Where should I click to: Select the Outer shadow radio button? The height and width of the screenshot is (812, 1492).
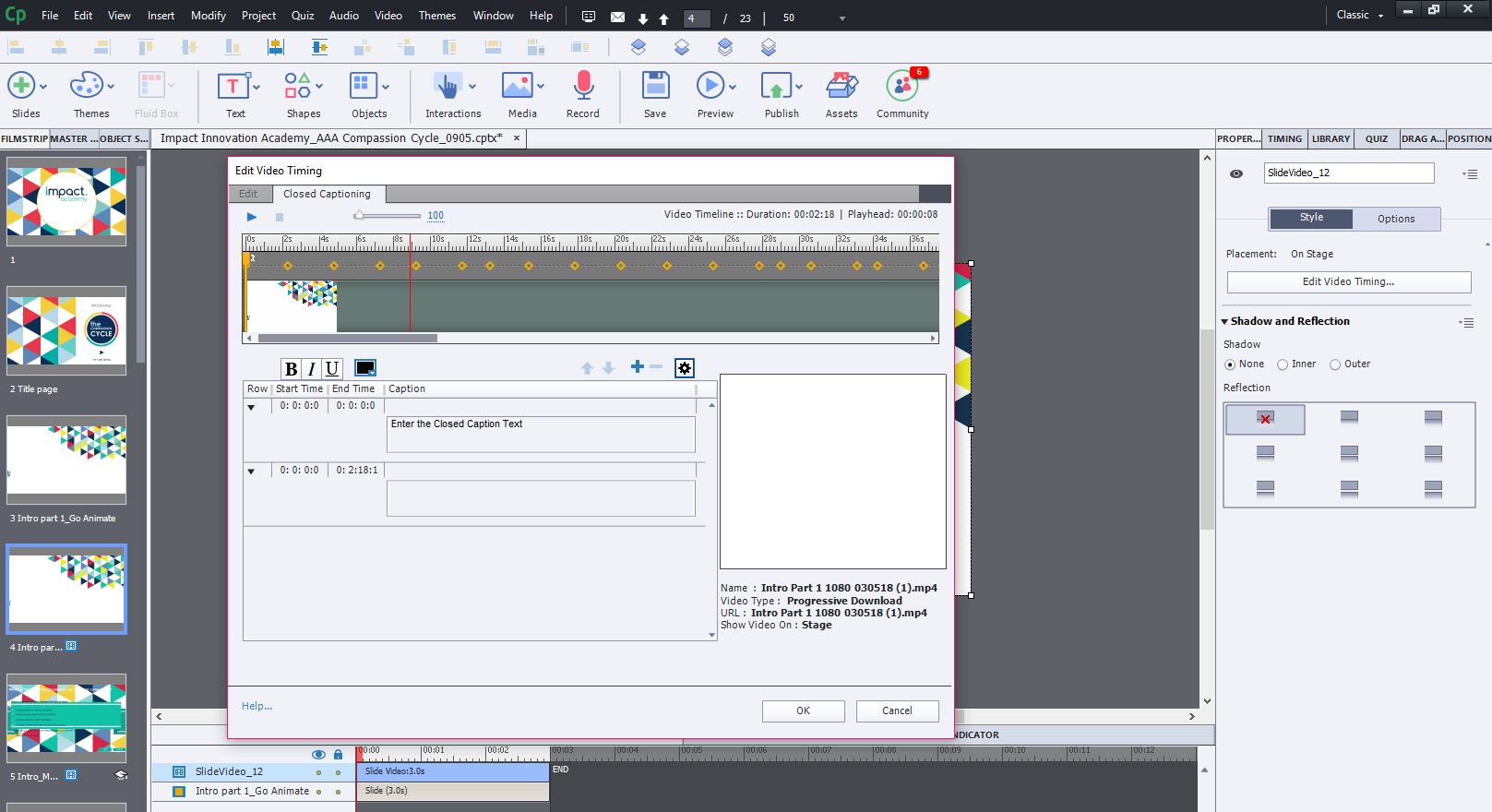tap(1335, 364)
